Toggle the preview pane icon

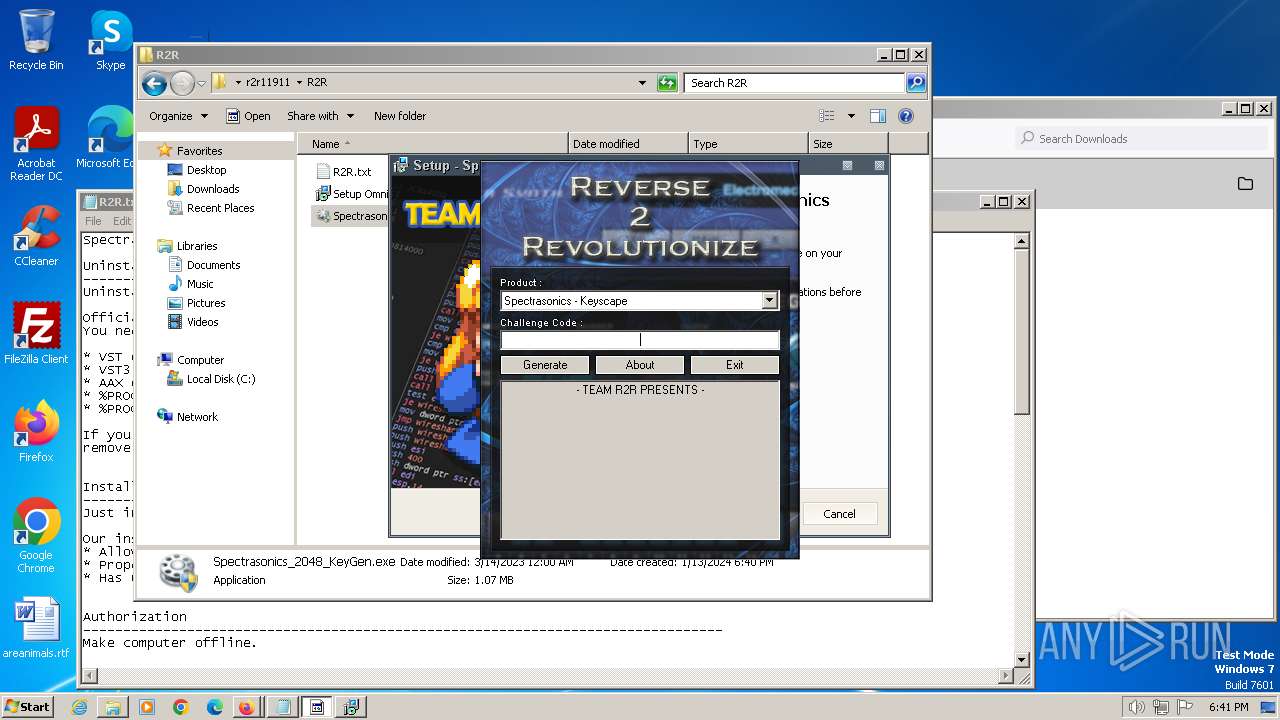click(x=878, y=116)
